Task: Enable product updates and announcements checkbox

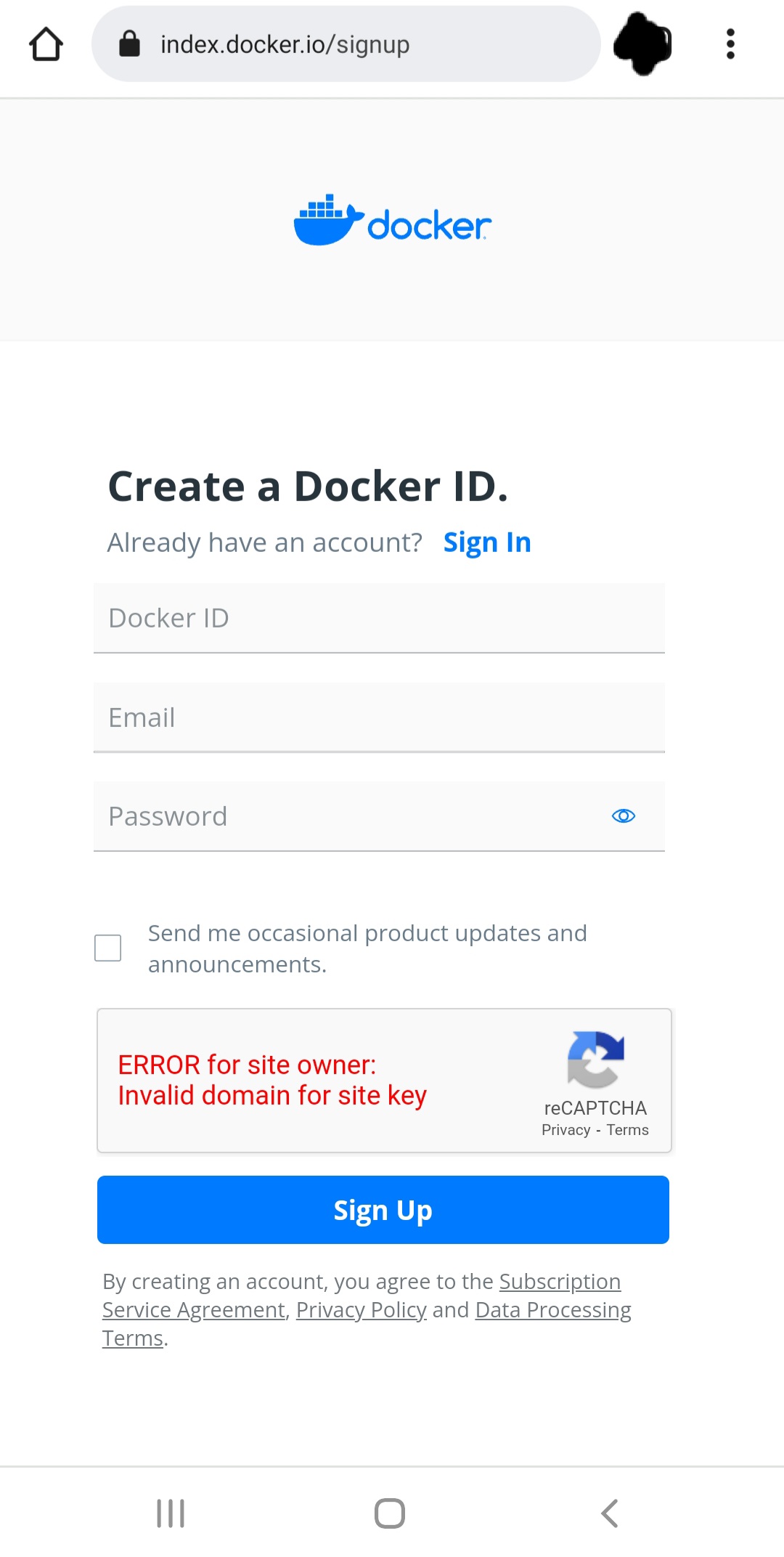Action: coord(107,948)
